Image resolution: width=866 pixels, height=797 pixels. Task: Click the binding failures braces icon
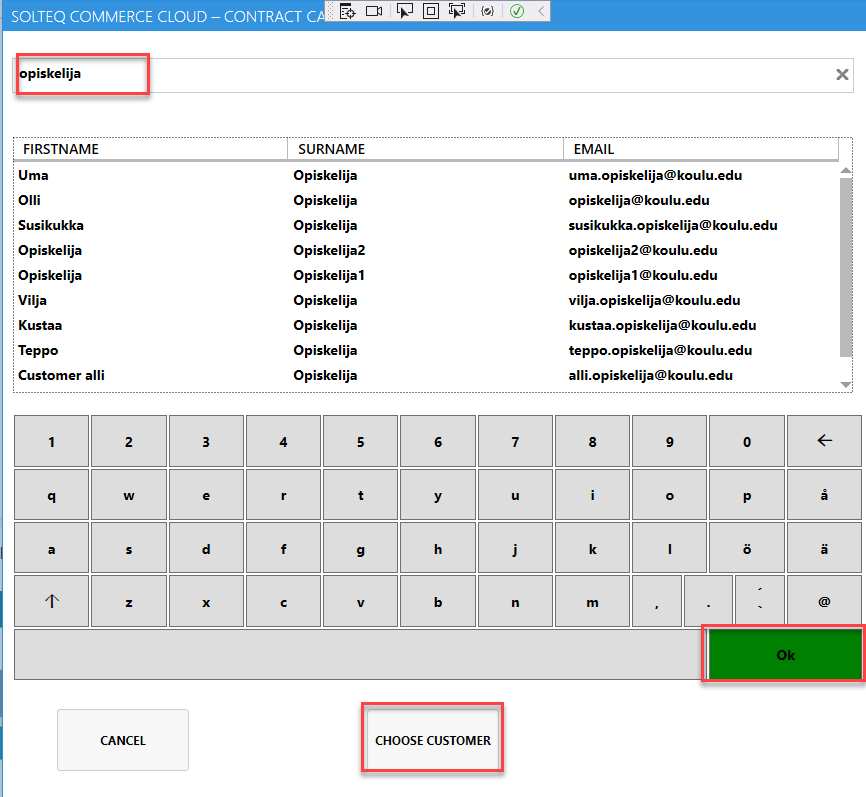(487, 11)
